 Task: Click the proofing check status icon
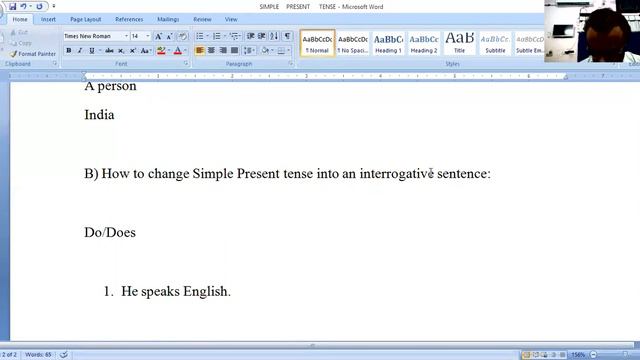tap(64, 354)
